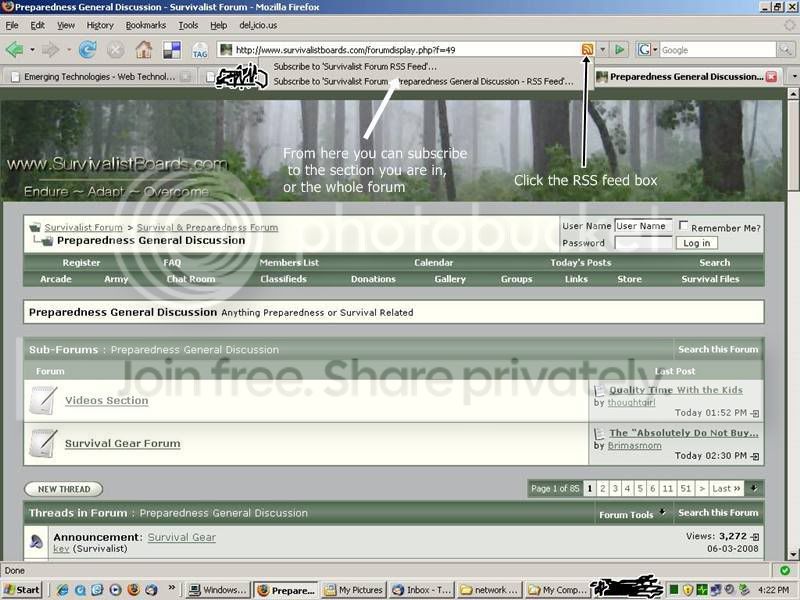Open the Back button history dropdown
The image size is (800, 600).
point(32,50)
